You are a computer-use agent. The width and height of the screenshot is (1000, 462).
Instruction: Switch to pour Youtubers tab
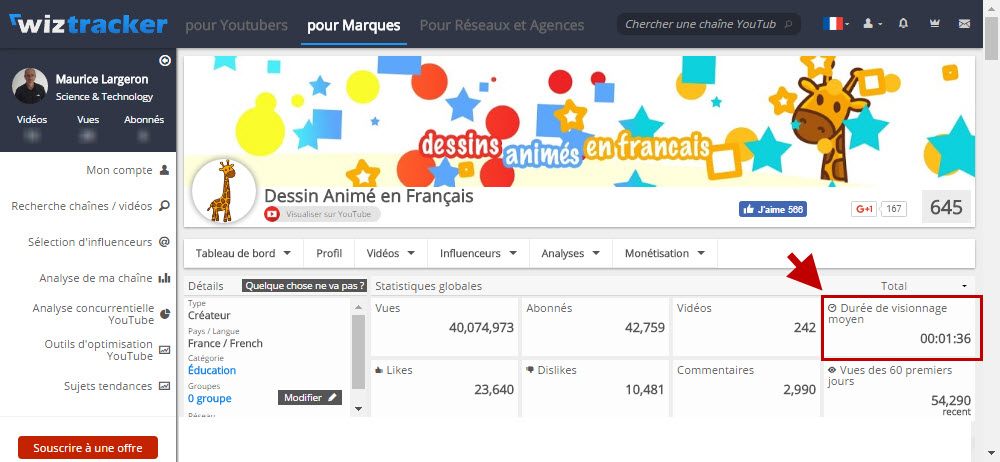pos(237,25)
